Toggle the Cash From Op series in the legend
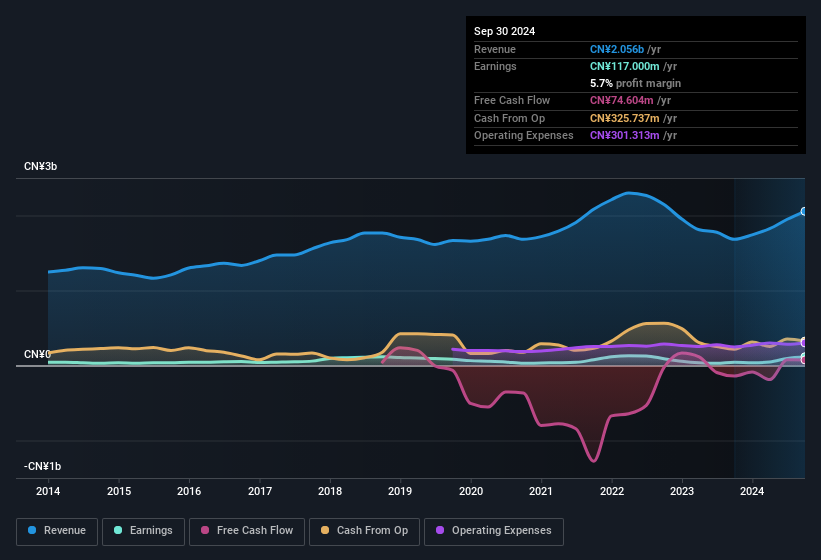821x560 pixels. coord(364,531)
